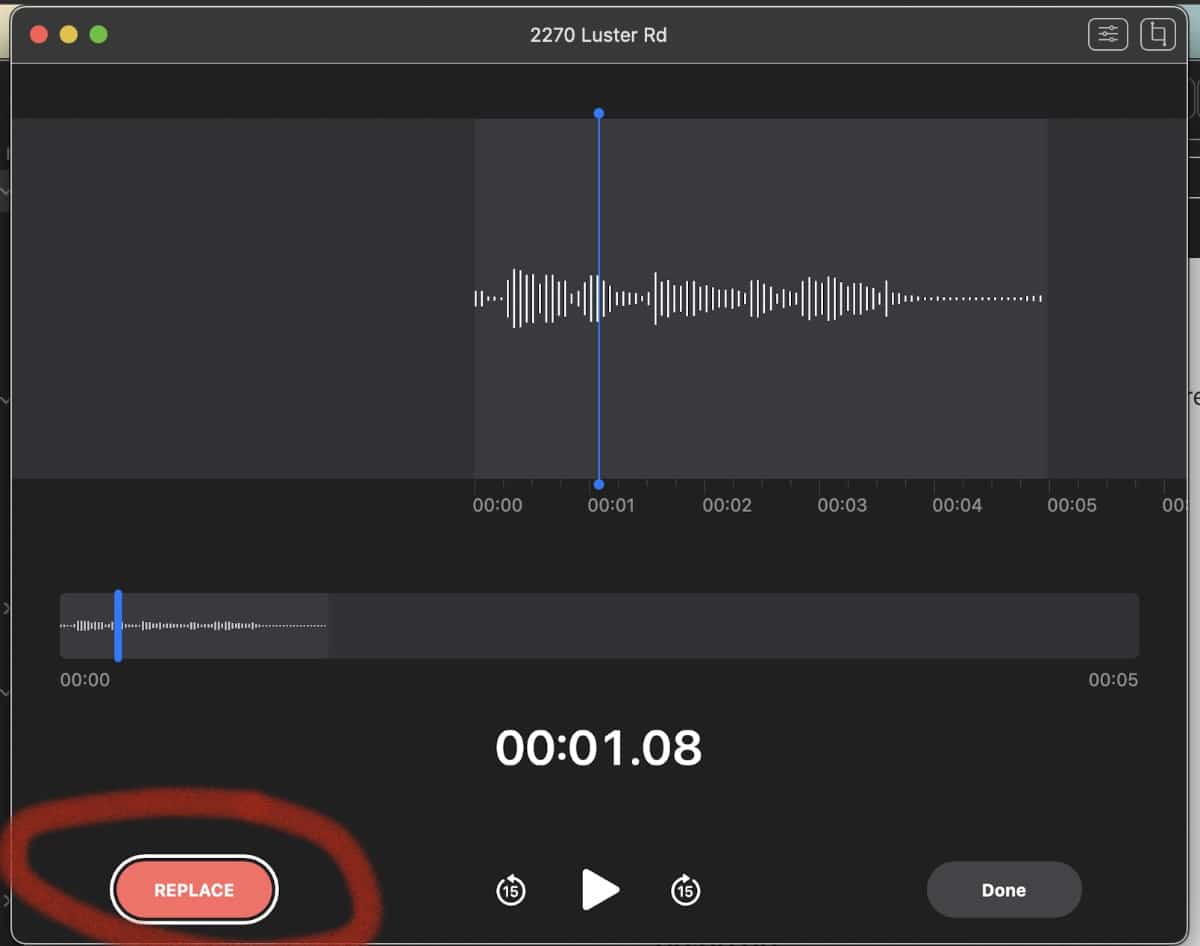The image size is (1200, 946).
Task: Close the window with the red button
Action: (x=39, y=35)
